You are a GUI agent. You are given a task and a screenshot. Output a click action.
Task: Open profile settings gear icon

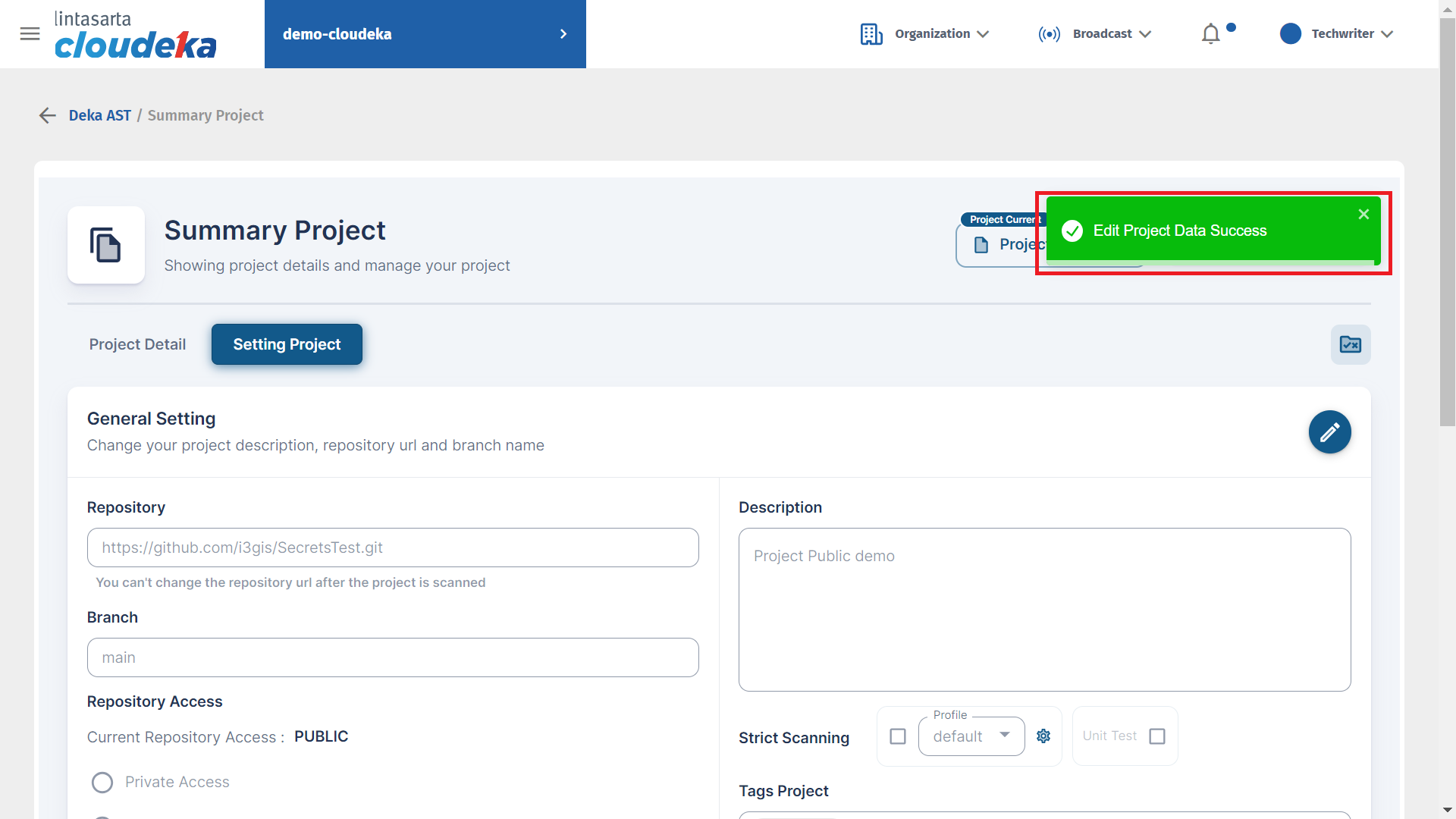(x=1043, y=736)
